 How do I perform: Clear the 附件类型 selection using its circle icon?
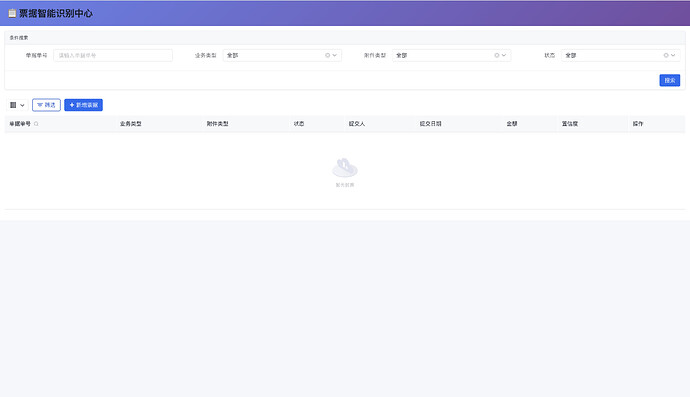click(497, 55)
